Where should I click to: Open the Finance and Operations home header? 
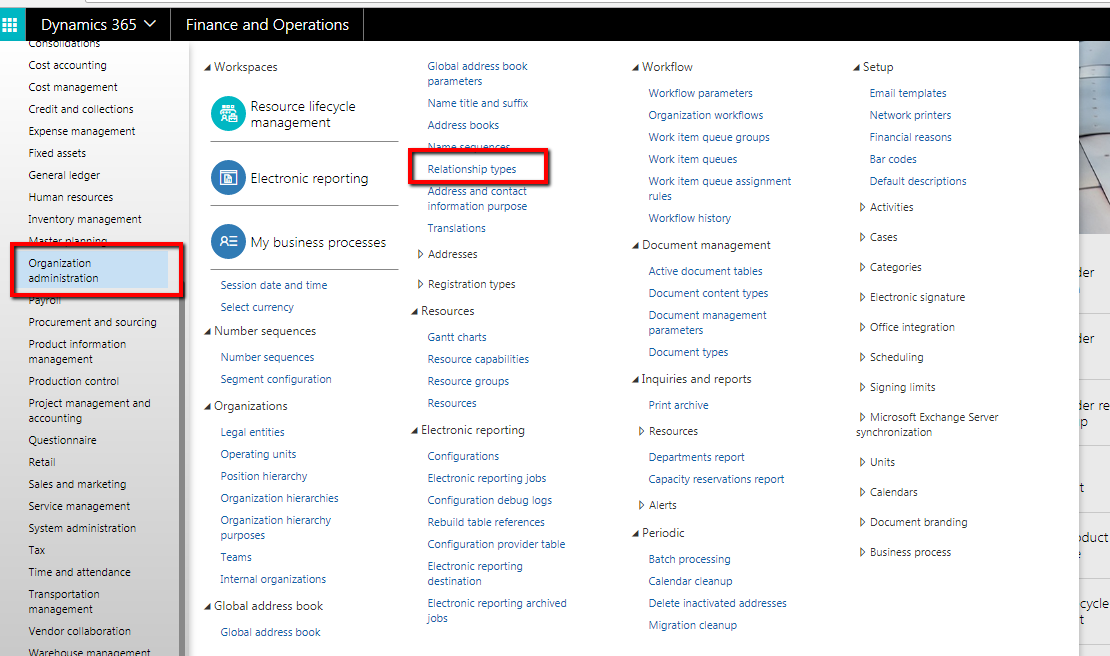point(266,24)
